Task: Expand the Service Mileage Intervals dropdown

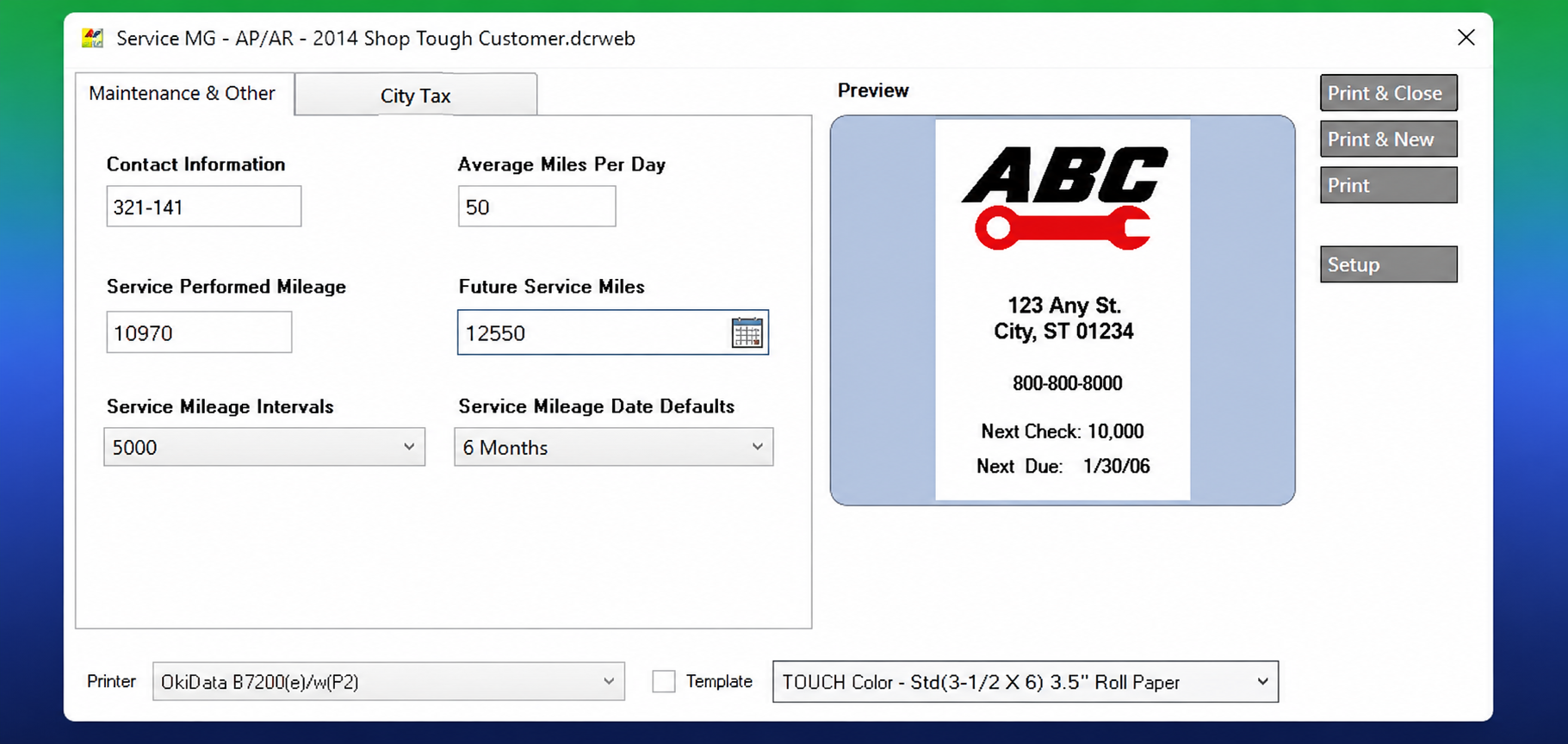Action: (x=264, y=447)
